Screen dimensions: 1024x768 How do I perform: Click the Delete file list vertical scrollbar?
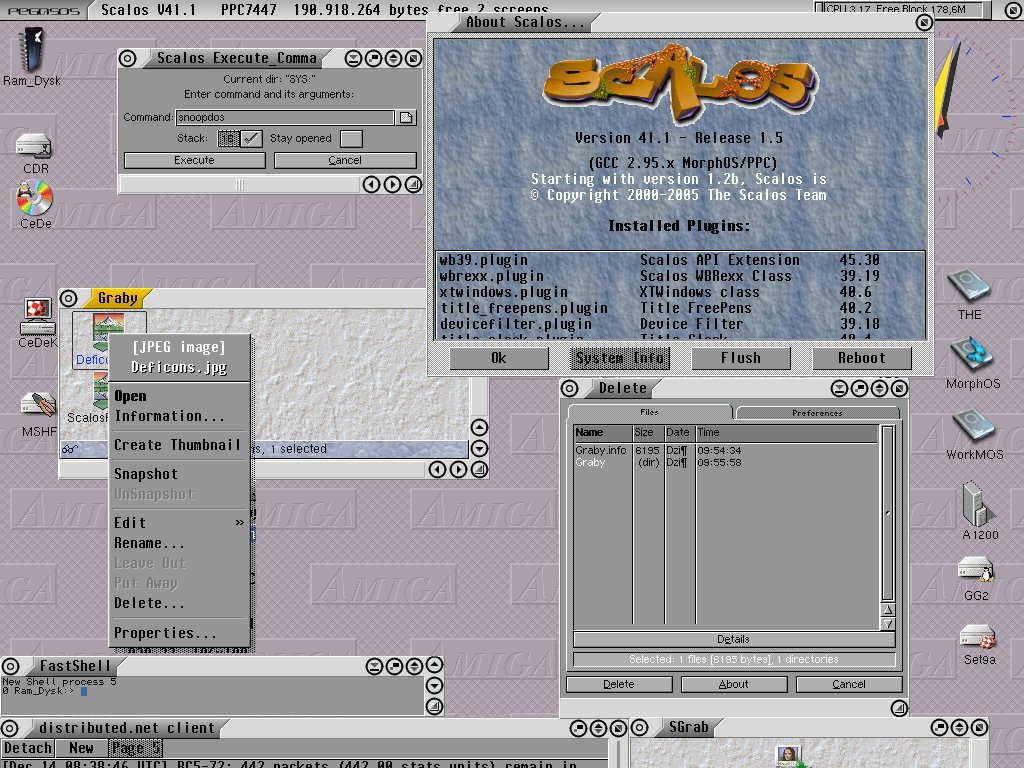888,513
